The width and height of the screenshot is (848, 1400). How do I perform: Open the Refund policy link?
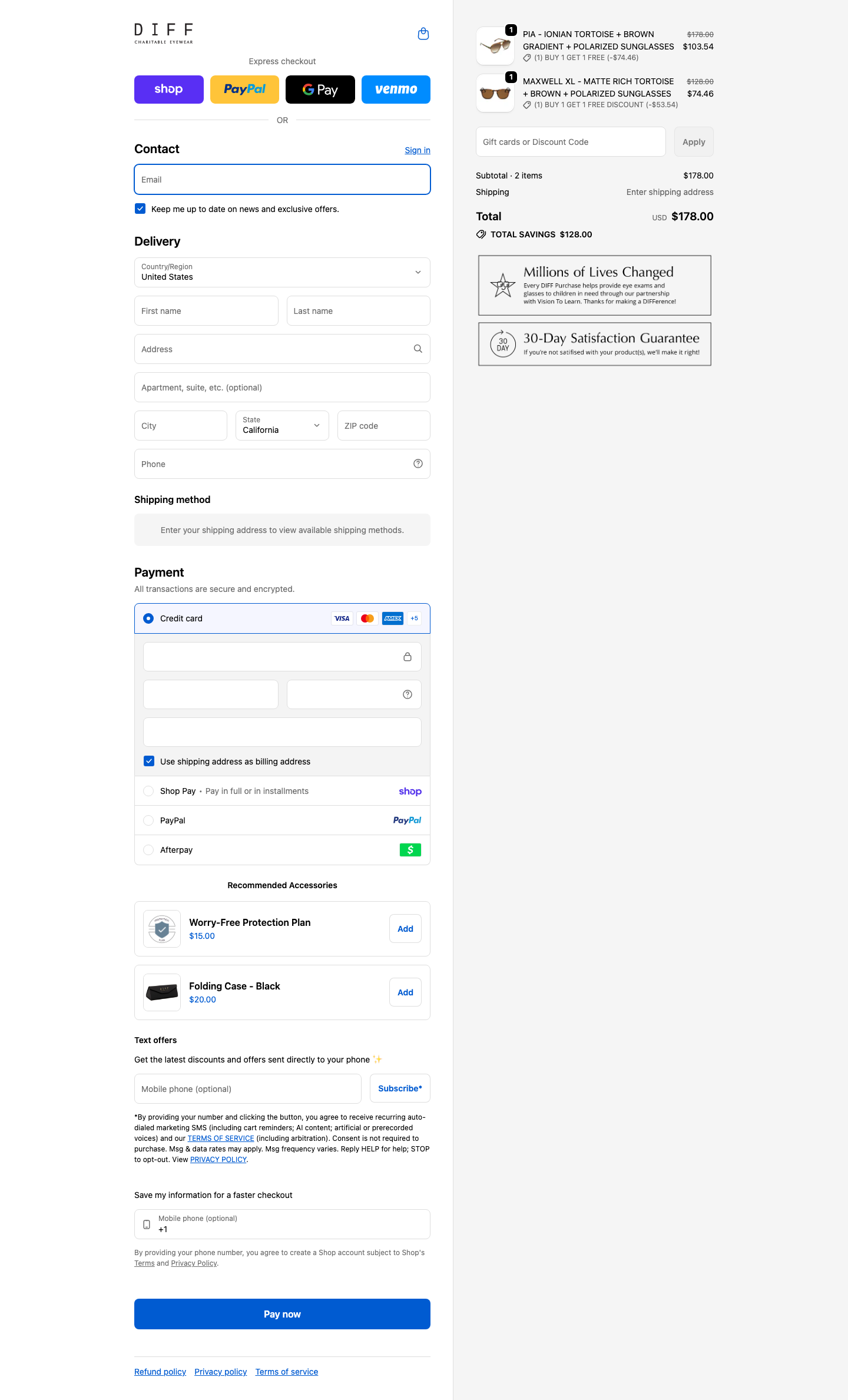[160, 1372]
